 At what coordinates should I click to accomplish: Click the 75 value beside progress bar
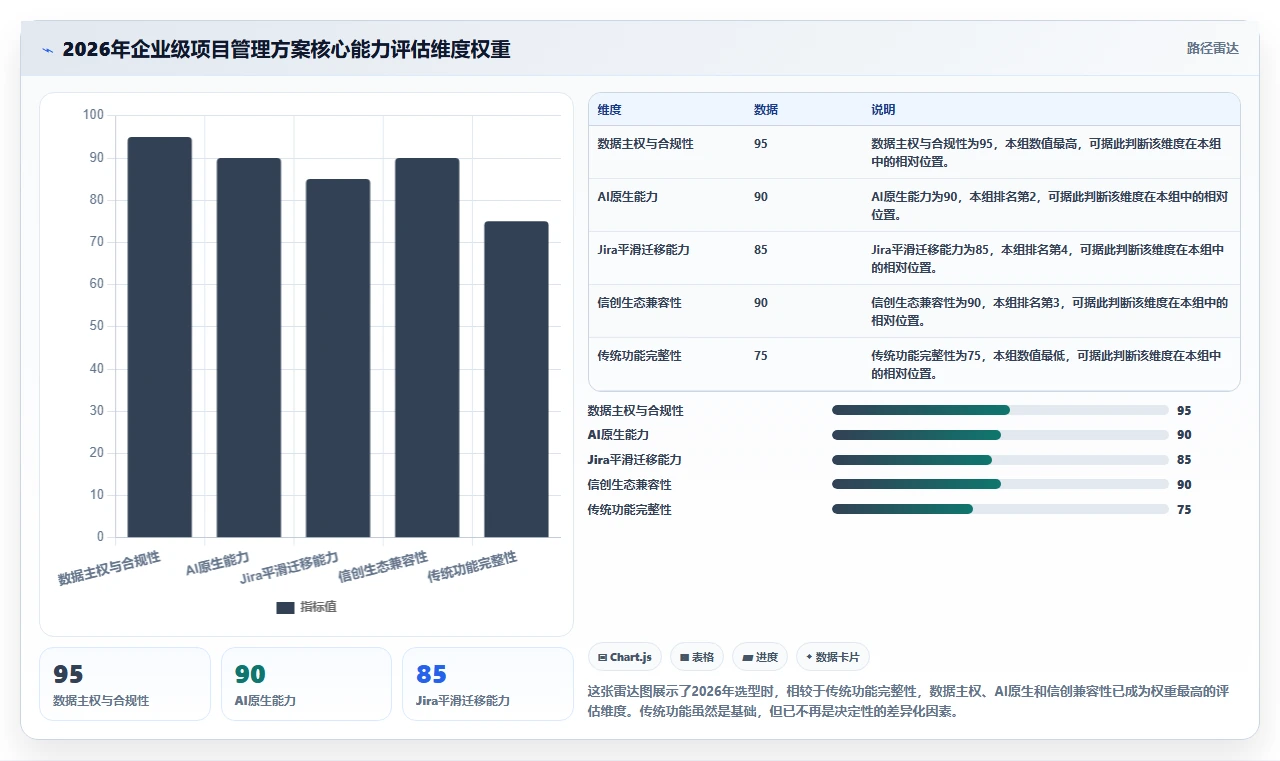[x=1184, y=509]
